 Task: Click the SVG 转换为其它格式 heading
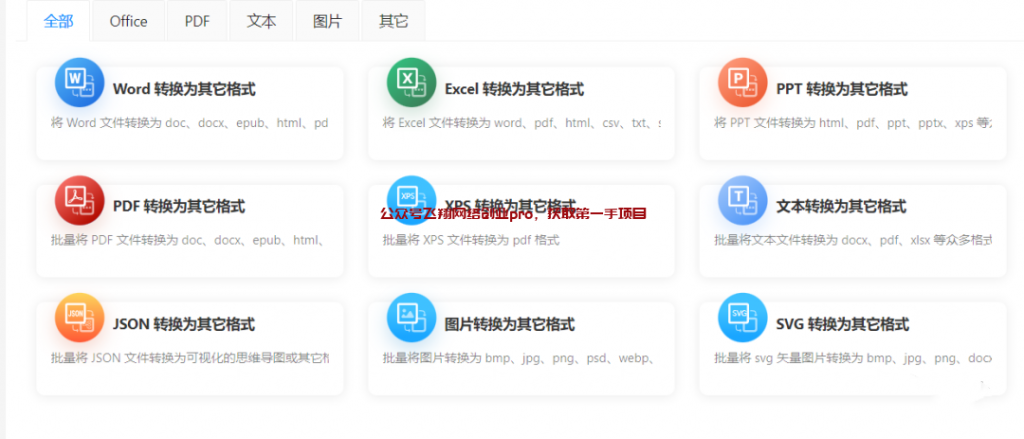click(843, 325)
